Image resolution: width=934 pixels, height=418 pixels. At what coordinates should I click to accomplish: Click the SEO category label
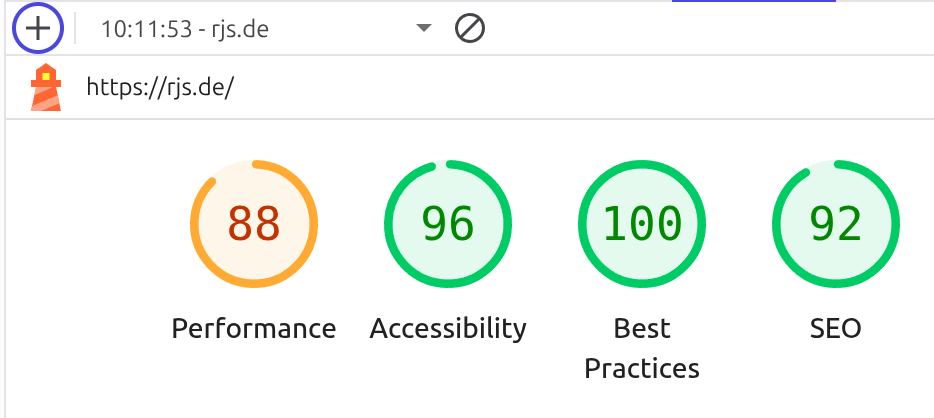pyautogui.click(x=836, y=328)
